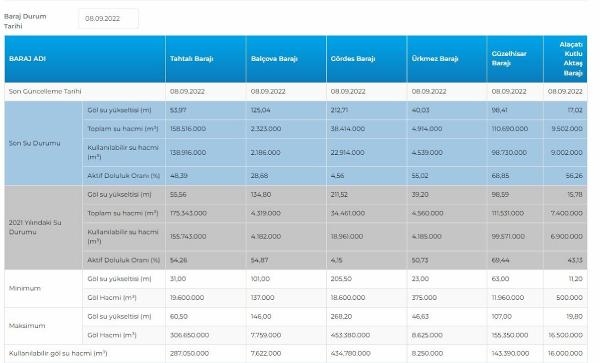The width and height of the screenshot is (600, 363).
Task: Open the Baraj Durum Tarihi date field
Action: tap(109, 18)
